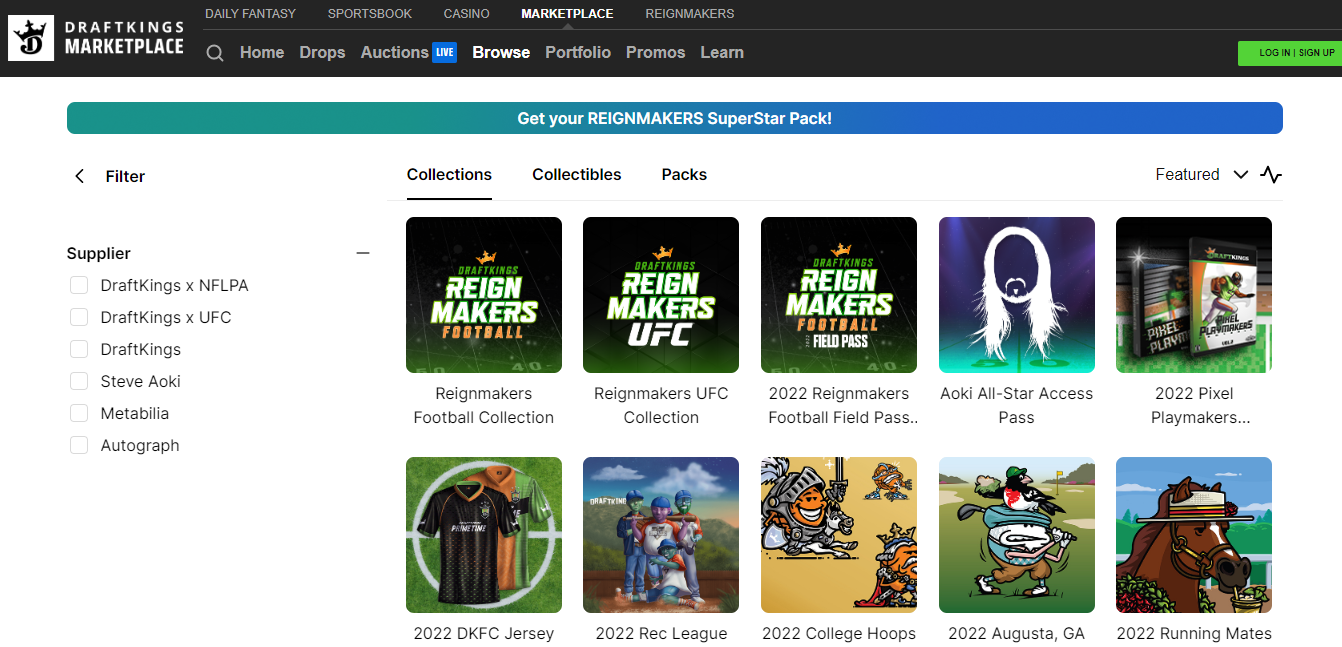The image size is (1342, 647).
Task: Open the Auctions page
Action: [x=394, y=53]
